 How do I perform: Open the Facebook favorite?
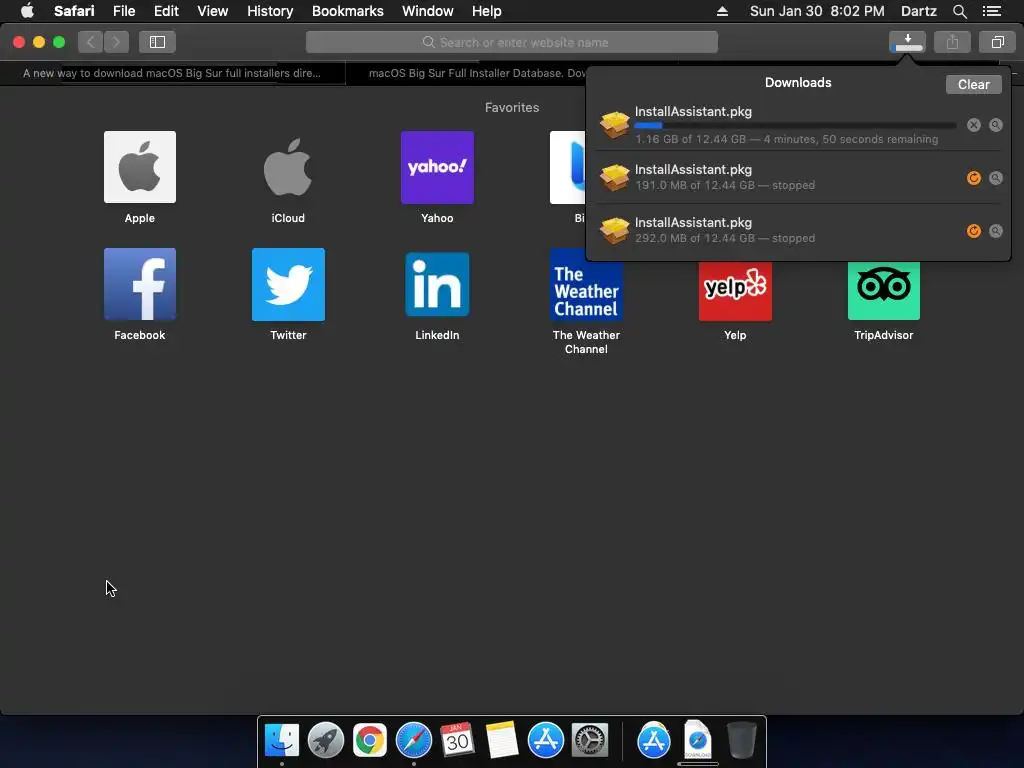pyautogui.click(x=140, y=294)
